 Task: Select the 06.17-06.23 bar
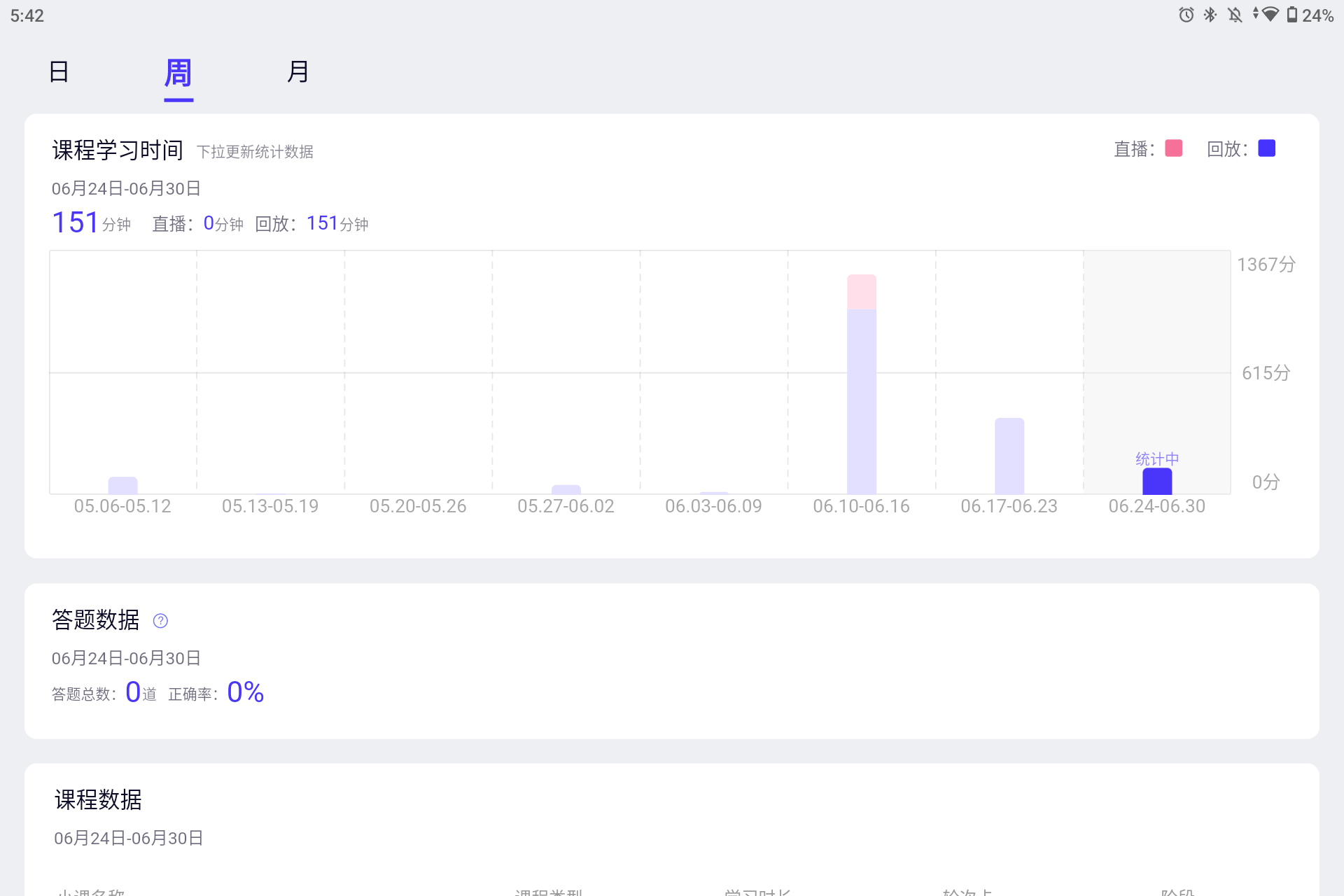pos(1009,456)
